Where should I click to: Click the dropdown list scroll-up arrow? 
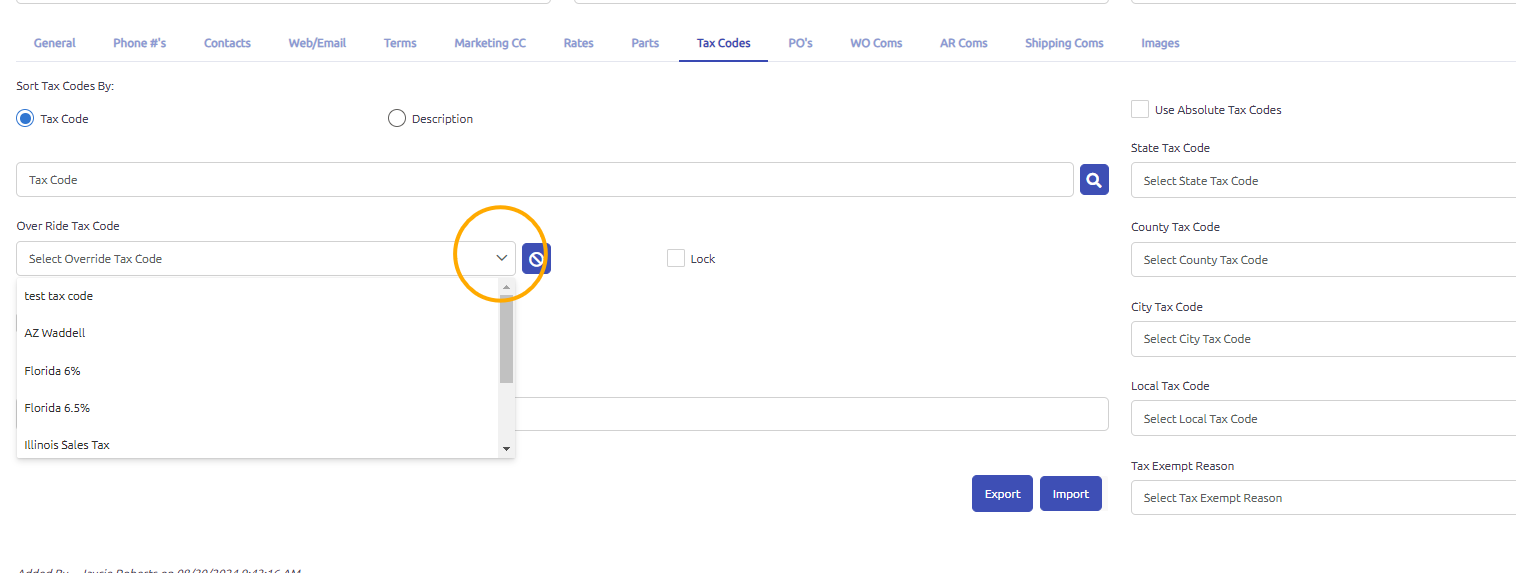pyautogui.click(x=506, y=287)
